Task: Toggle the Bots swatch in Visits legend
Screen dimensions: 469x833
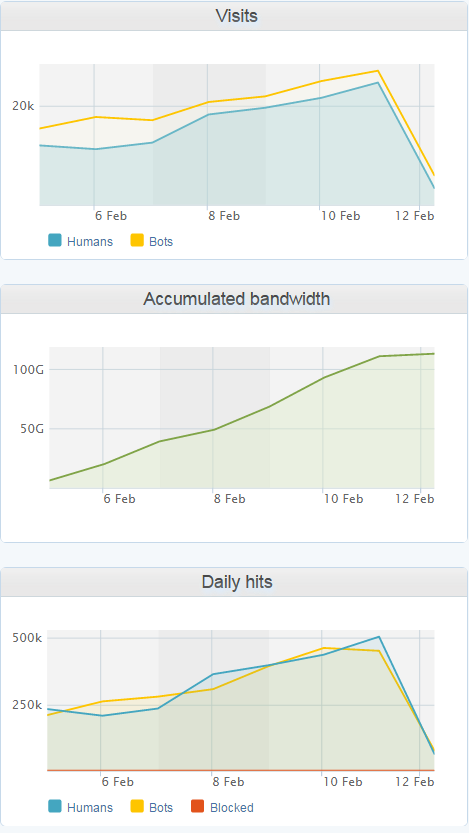Action: tap(137, 241)
